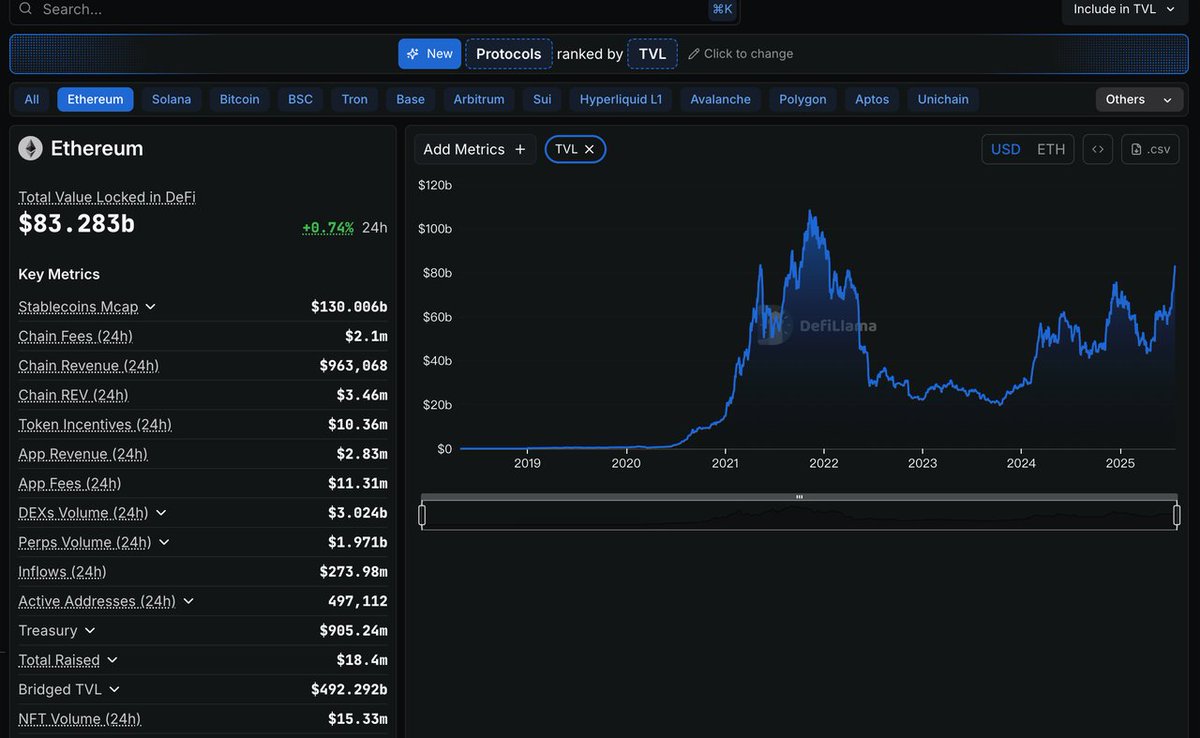Select the Avalanche chain tab
Viewport: 1200px width, 738px height.
(720, 99)
